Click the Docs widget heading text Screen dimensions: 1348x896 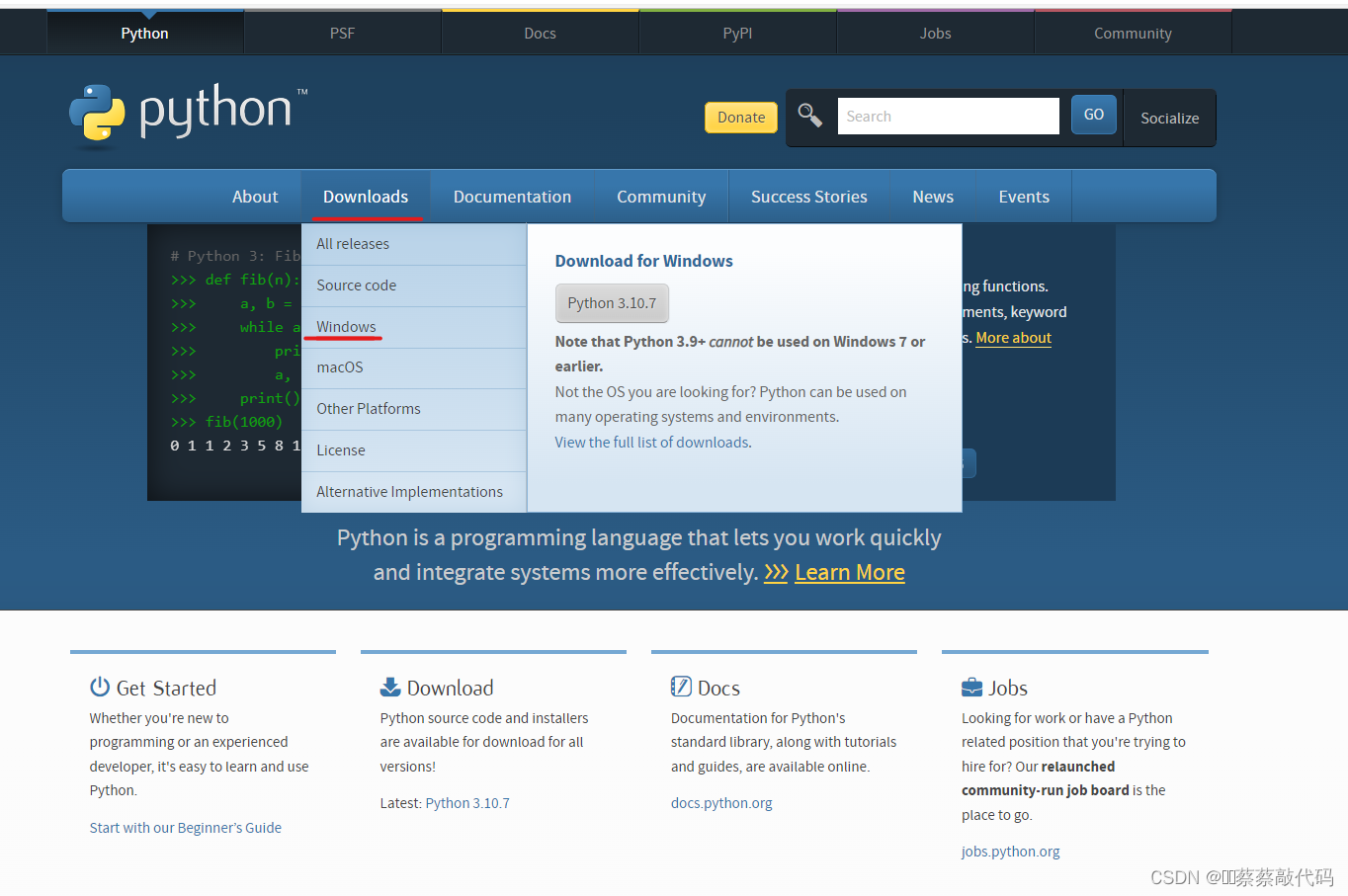tap(718, 688)
